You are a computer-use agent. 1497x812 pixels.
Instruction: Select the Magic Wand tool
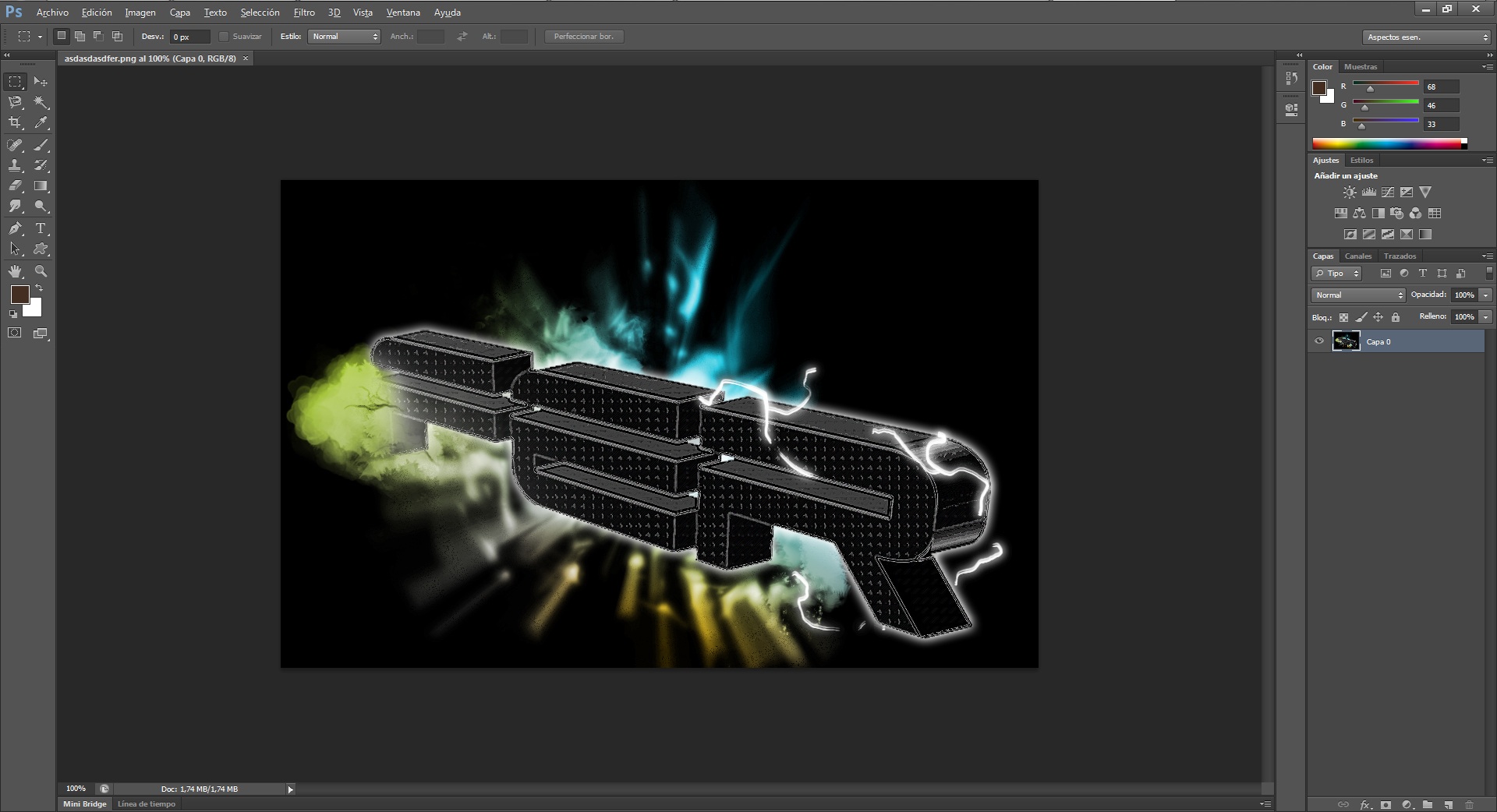click(x=41, y=102)
